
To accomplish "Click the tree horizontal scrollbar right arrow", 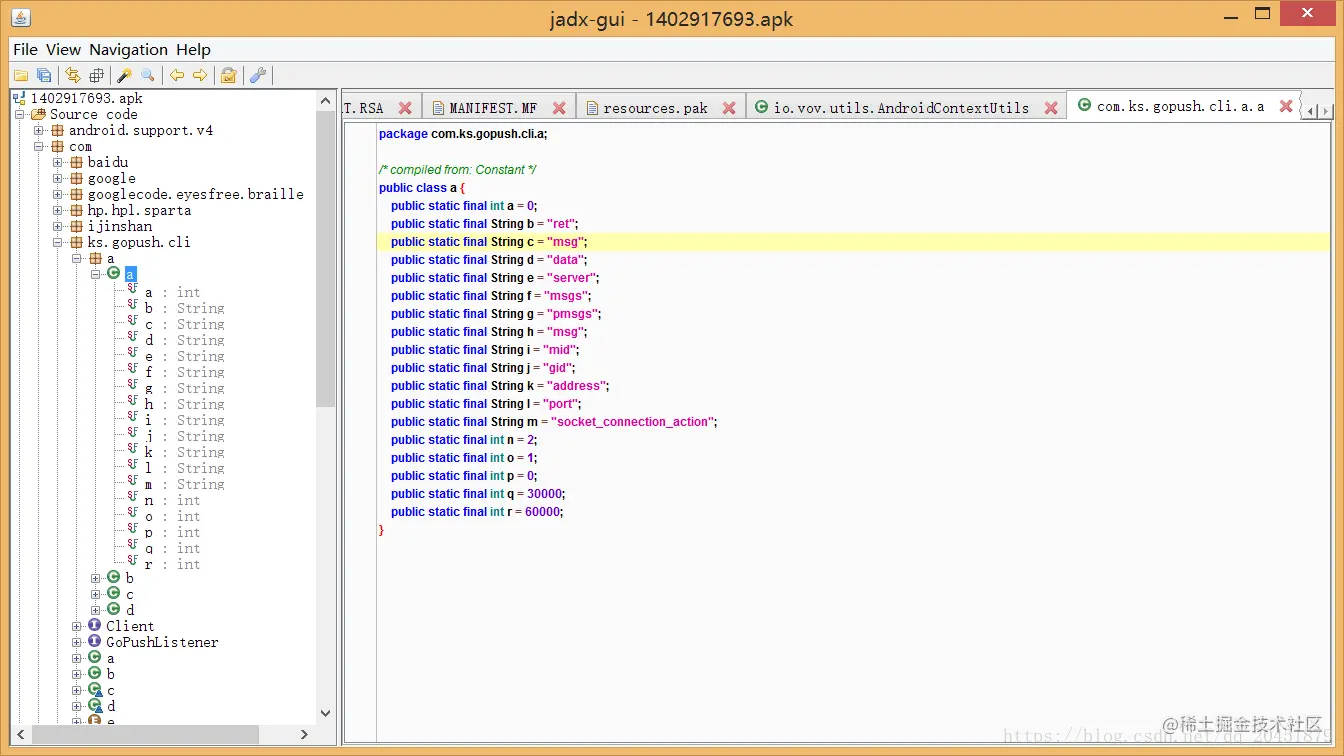I will 305,734.
